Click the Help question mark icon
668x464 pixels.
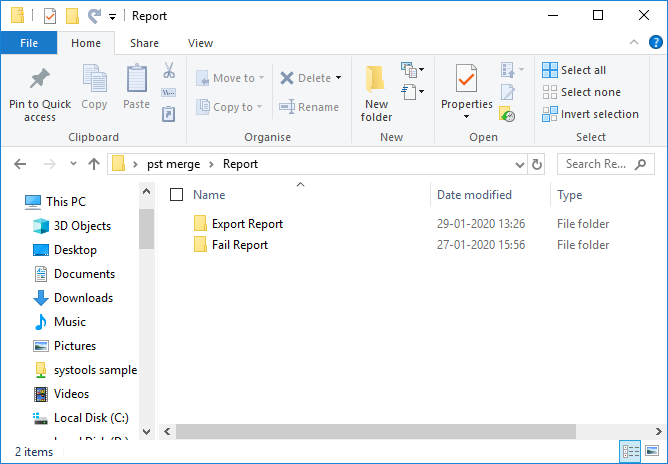coord(655,42)
